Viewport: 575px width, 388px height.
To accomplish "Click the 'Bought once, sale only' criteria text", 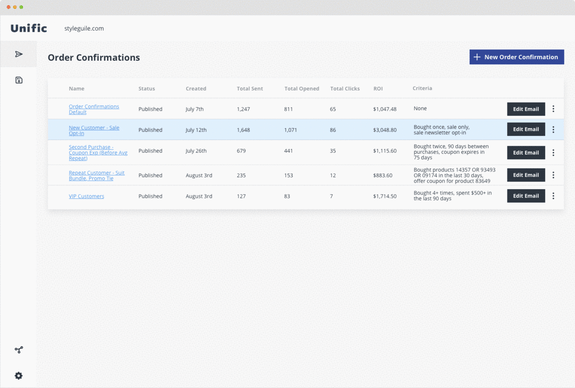I will 442,129.
